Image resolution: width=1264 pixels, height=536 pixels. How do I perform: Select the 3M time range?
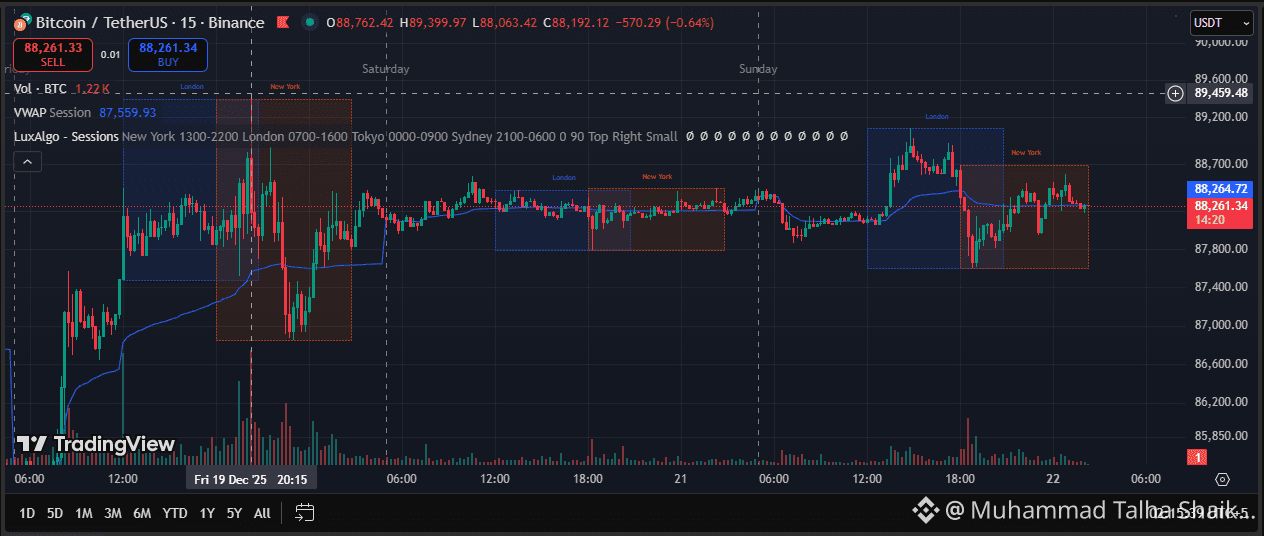[x=113, y=513]
